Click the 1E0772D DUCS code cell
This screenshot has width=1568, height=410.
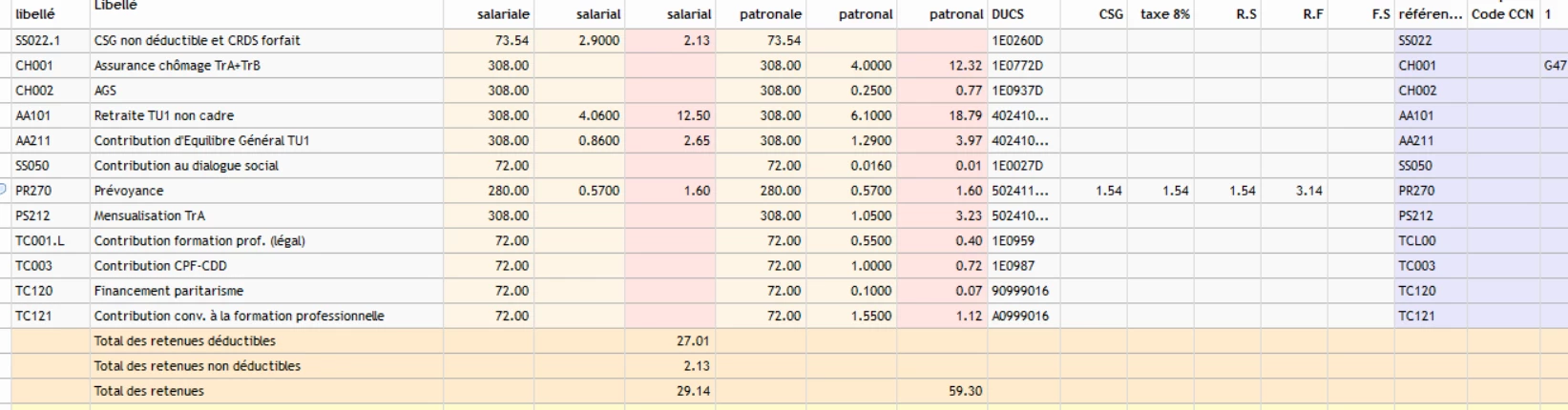pos(1017,66)
